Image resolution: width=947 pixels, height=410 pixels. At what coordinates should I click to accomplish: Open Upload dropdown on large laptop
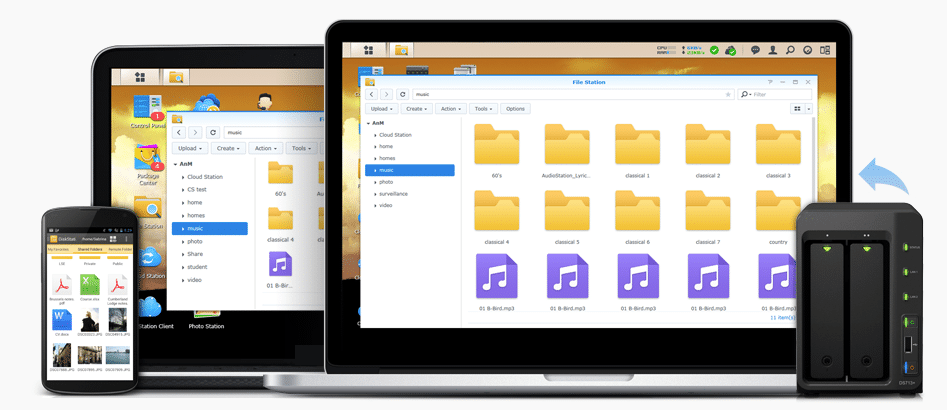click(x=382, y=109)
